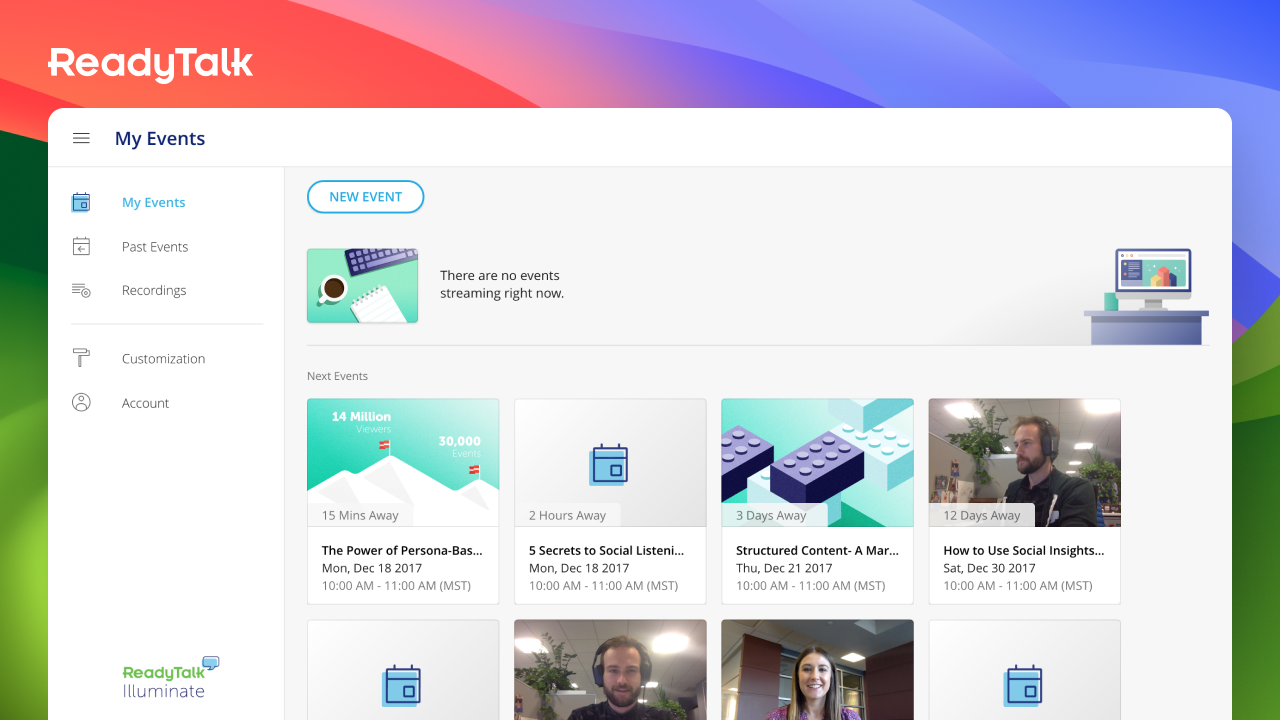
Task: Click the 'Next Events' section label
Action: pyautogui.click(x=337, y=376)
